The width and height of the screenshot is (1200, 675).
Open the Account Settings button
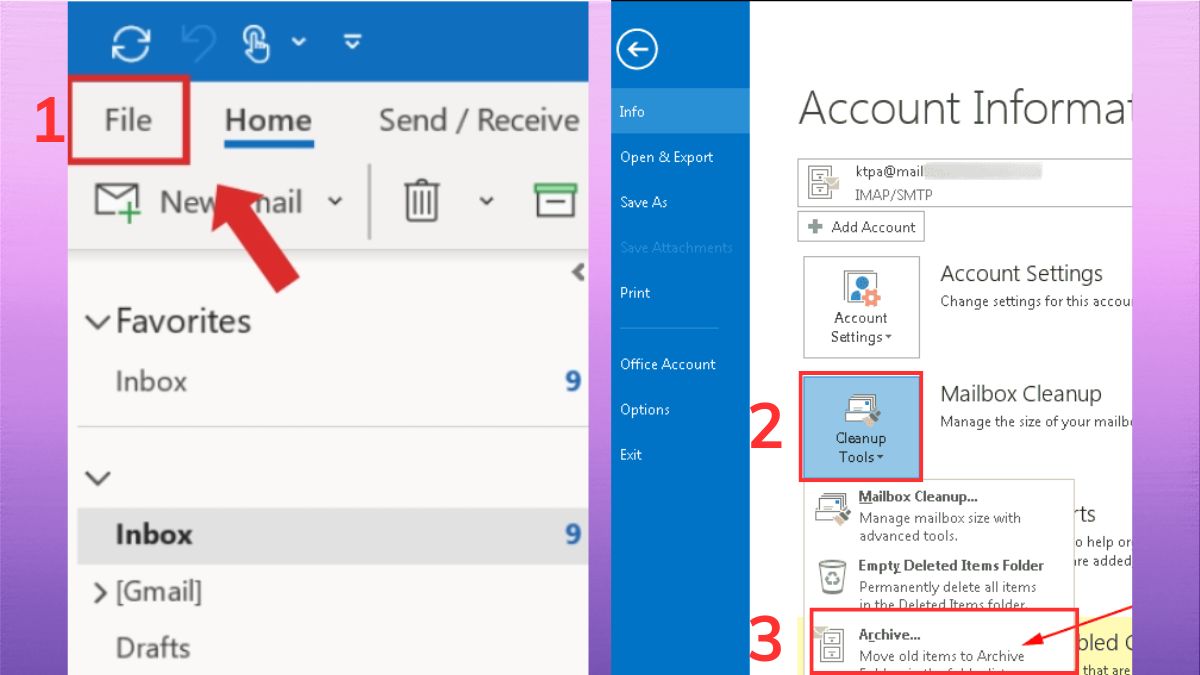tap(861, 307)
